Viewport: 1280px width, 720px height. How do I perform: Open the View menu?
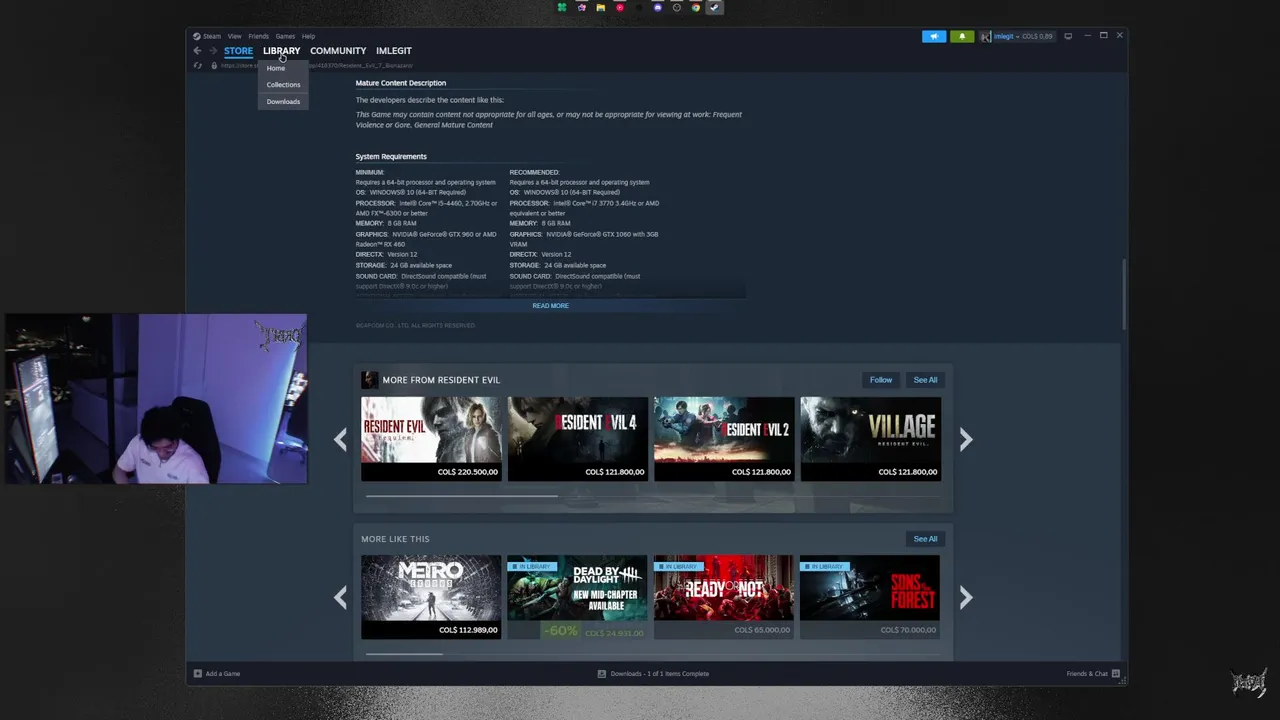click(234, 36)
